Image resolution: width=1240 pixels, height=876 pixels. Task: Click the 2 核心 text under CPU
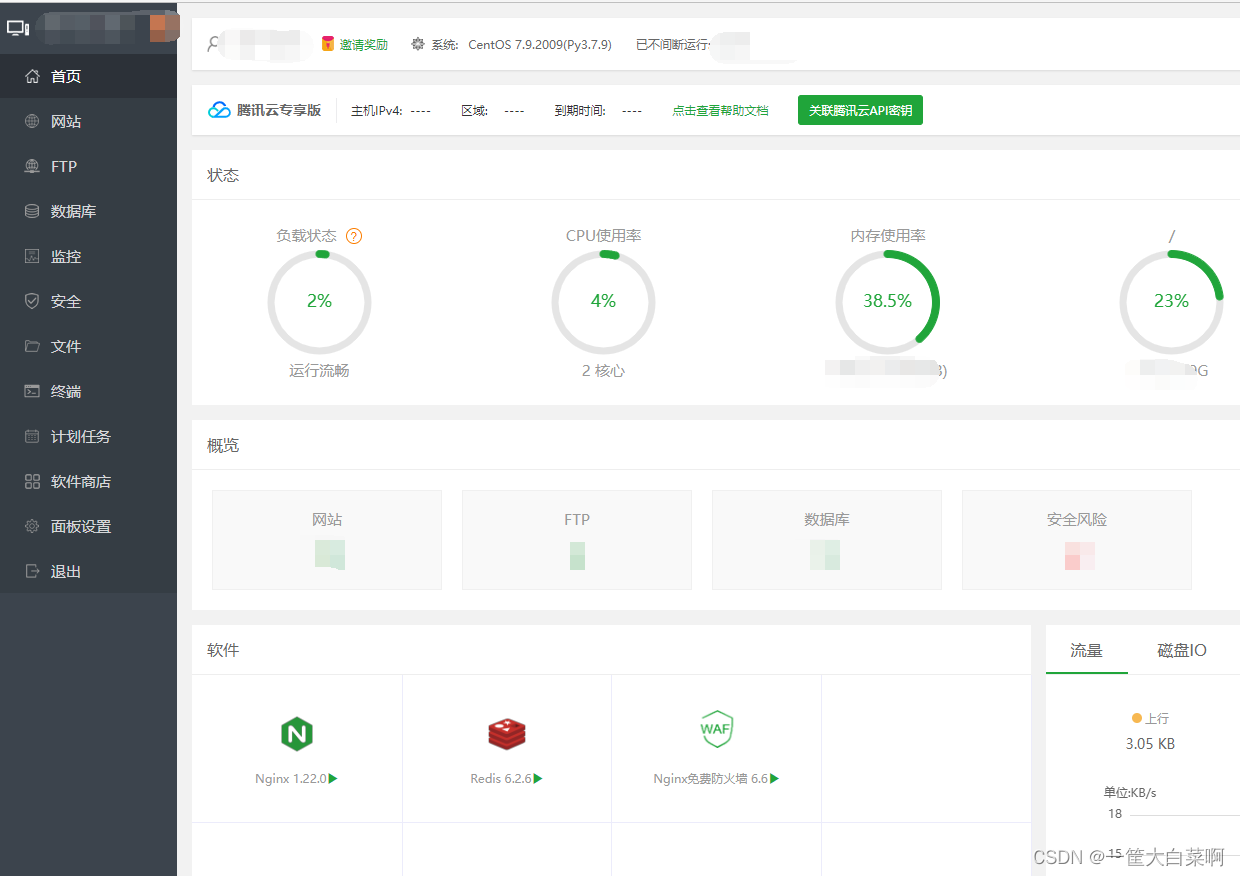coord(603,371)
